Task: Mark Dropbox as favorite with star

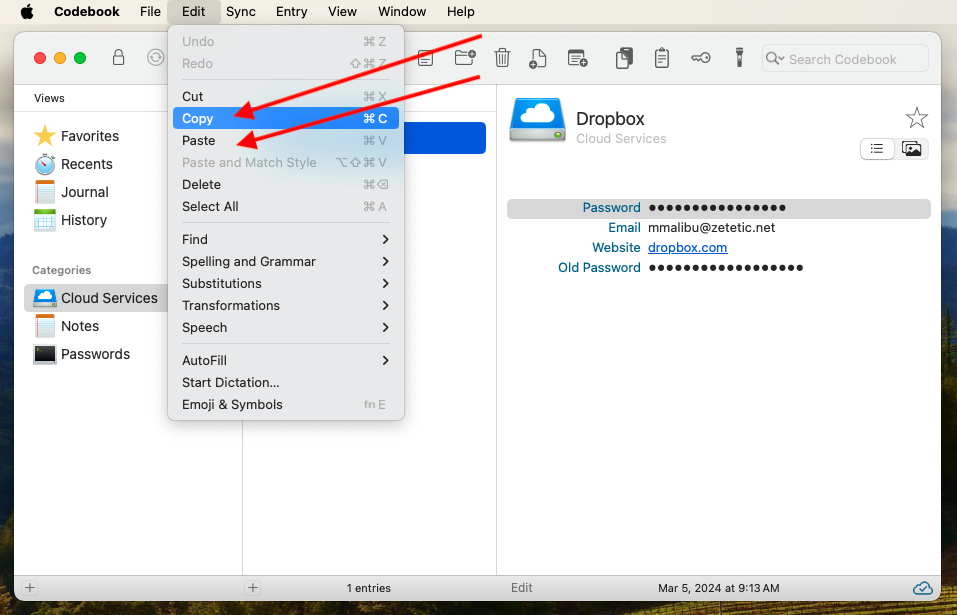Action: point(917,118)
